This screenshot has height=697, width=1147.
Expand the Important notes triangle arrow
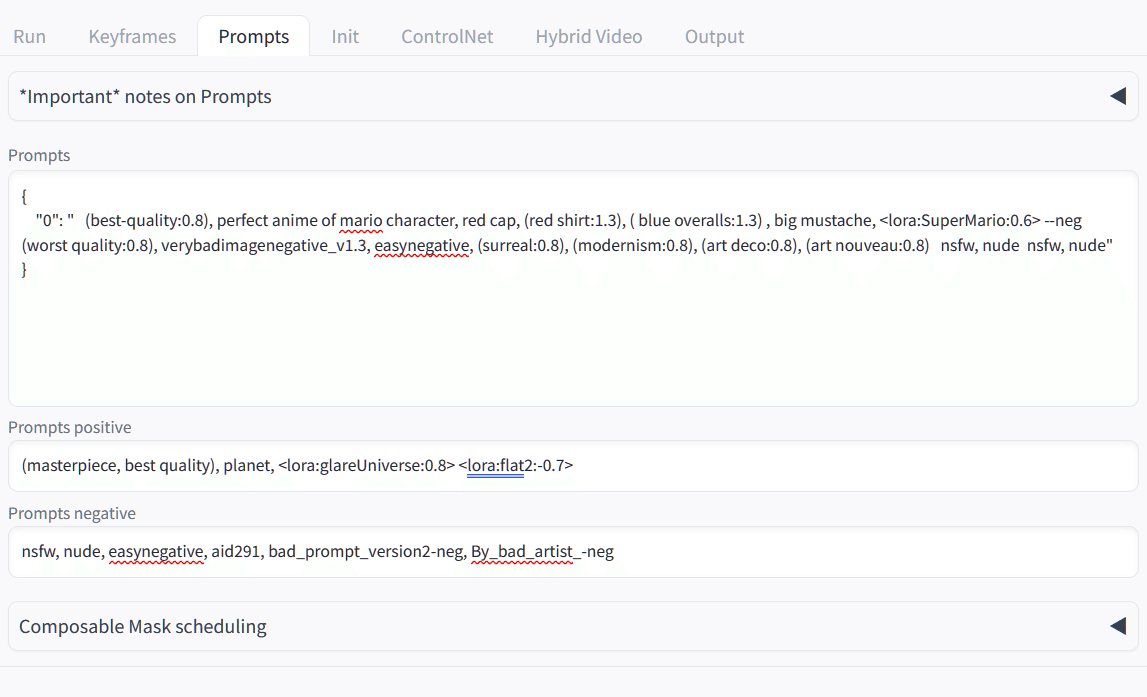click(x=1117, y=96)
